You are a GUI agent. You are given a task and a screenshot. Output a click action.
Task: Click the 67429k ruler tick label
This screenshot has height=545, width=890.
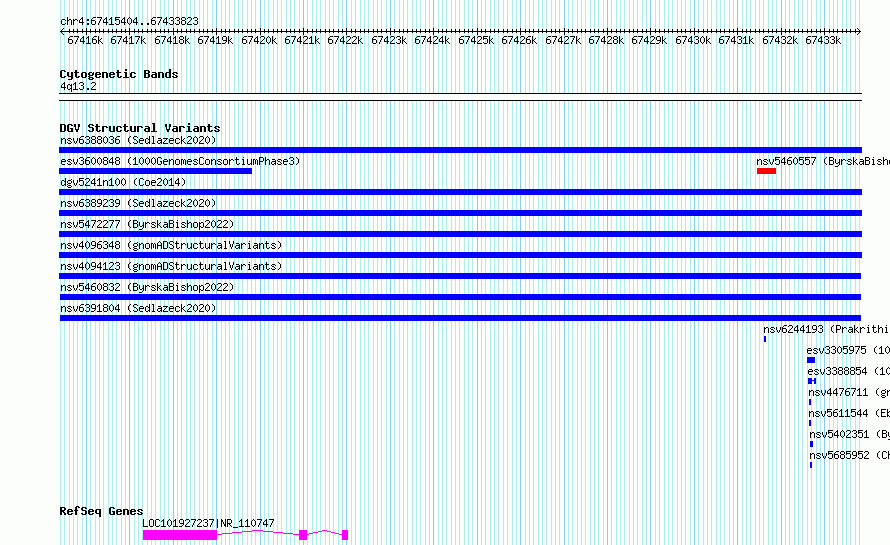[x=649, y=41]
